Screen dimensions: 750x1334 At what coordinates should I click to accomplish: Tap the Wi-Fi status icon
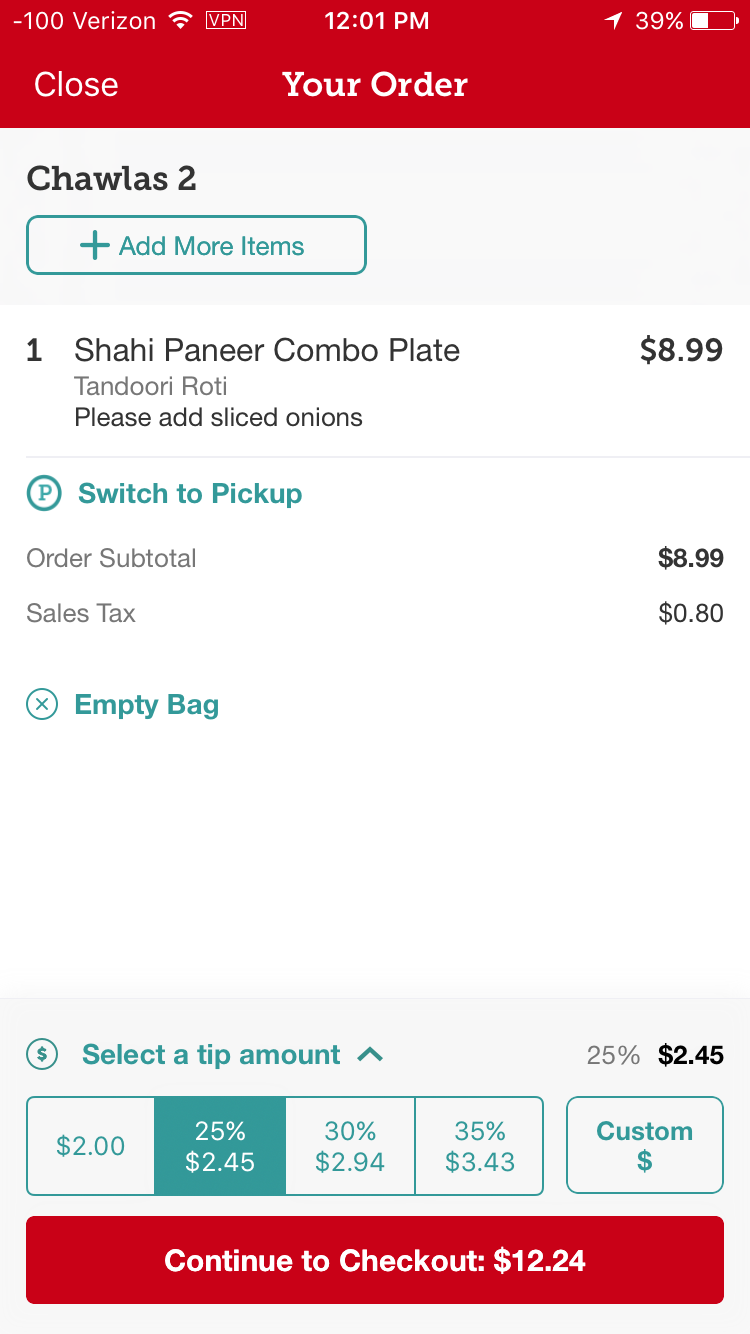pyautogui.click(x=181, y=21)
